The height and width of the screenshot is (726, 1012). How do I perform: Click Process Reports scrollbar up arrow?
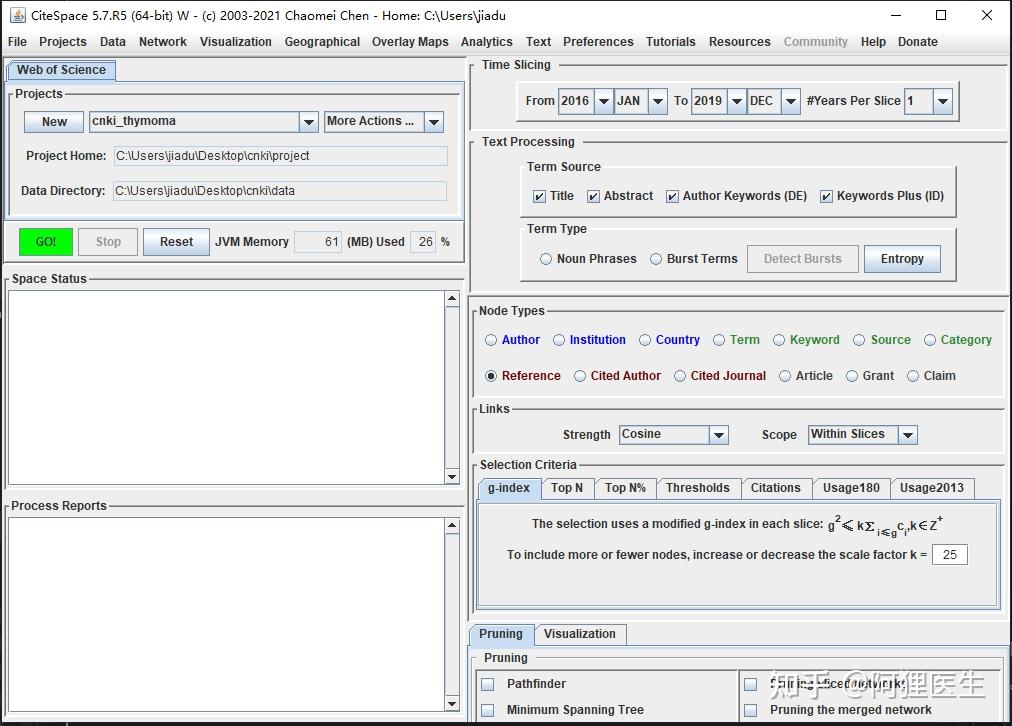point(452,525)
